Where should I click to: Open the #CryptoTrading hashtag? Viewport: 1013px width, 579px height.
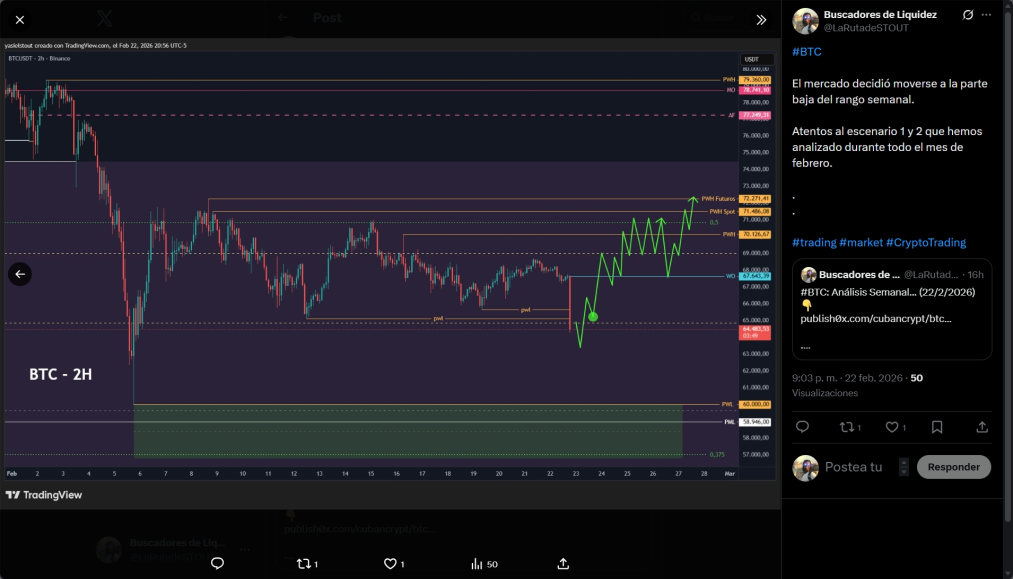point(926,242)
